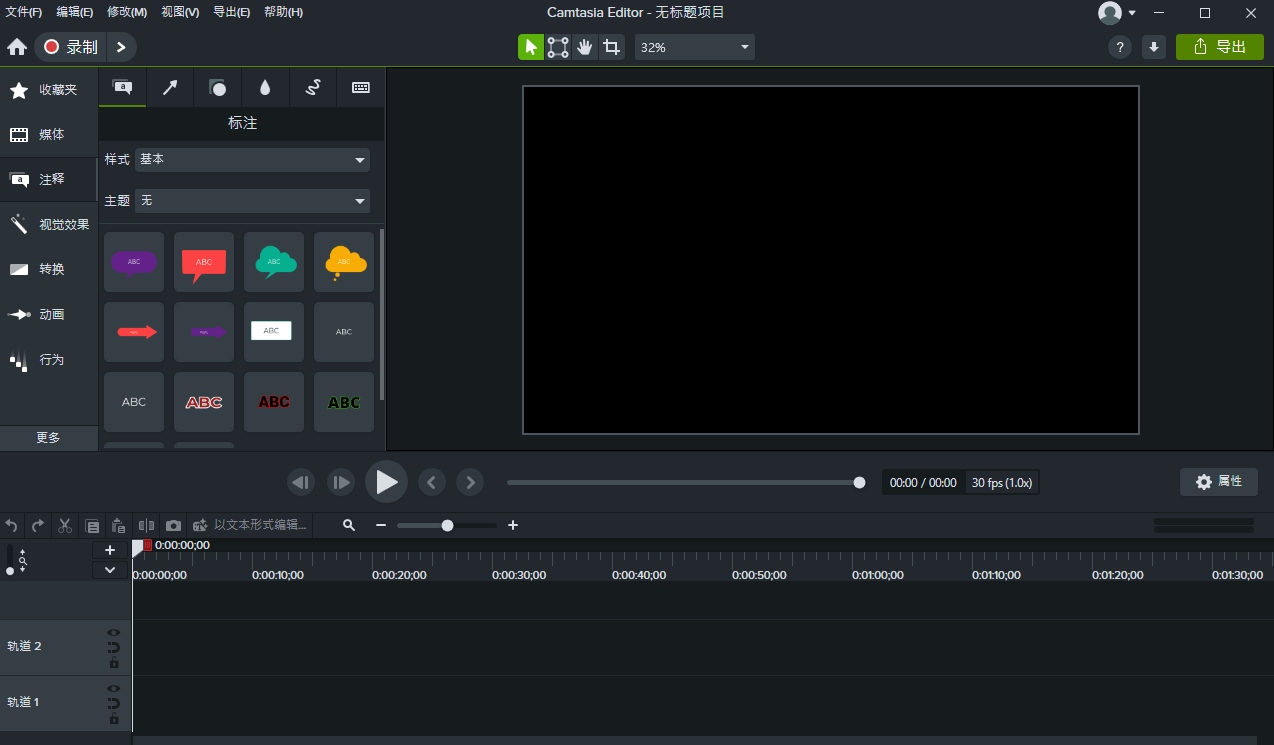Screen dimensions: 1274x745
Task: Click the scissors cut icon
Action: click(65, 525)
